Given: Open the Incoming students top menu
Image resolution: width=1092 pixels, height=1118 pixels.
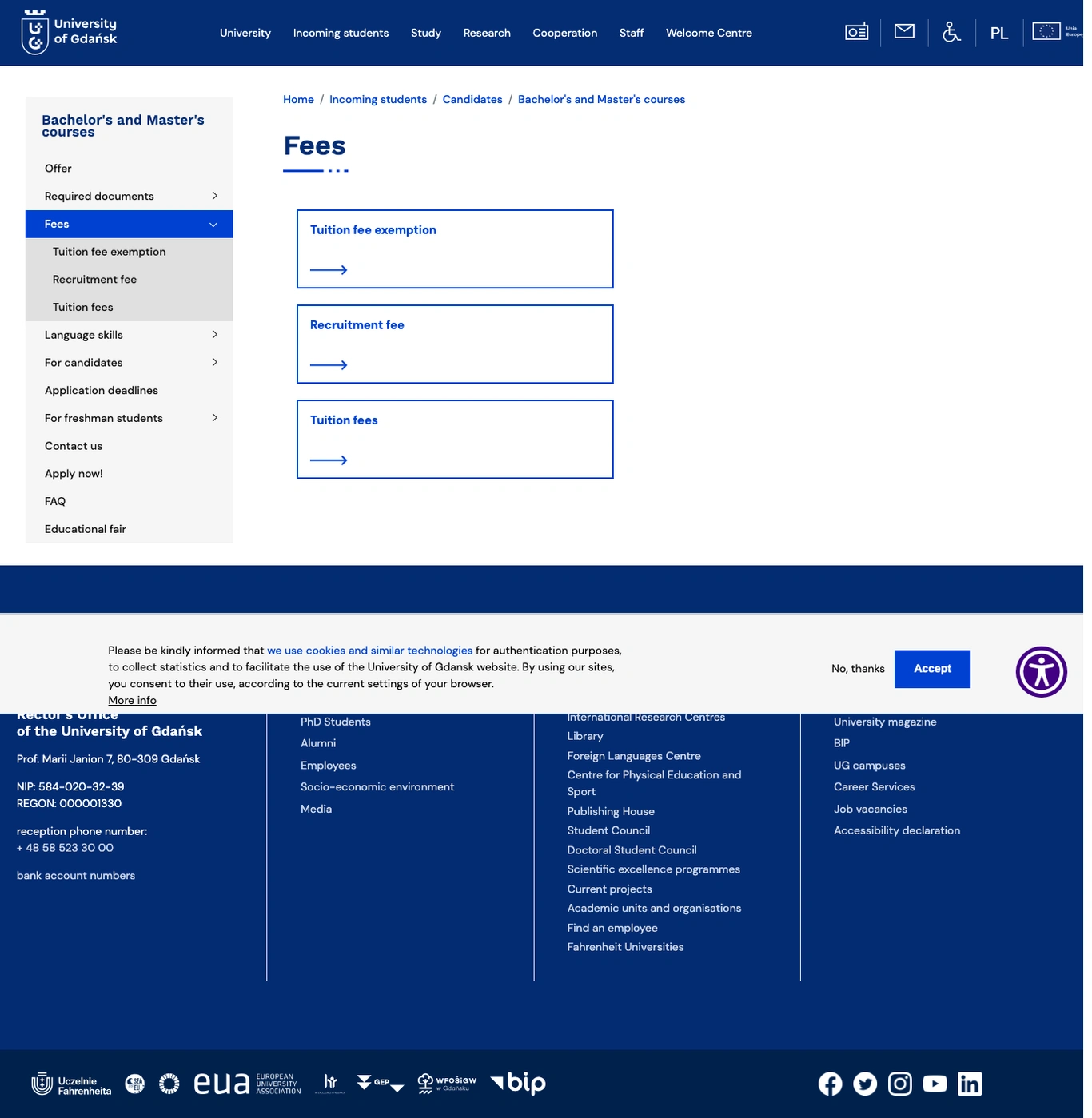Looking at the screenshot, I should (x=341, y=33).
